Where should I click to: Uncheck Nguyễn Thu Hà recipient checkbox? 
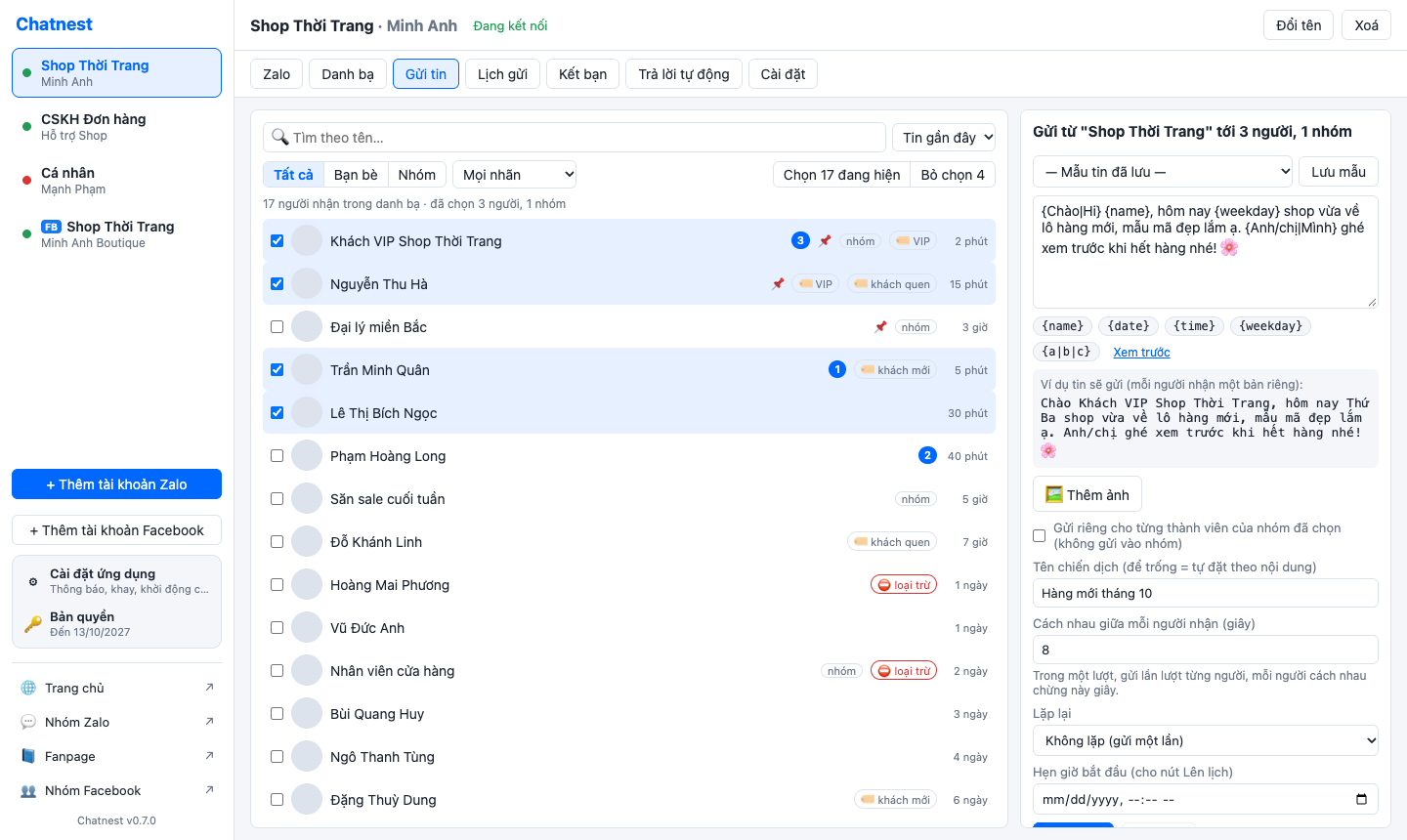(277, 283)
